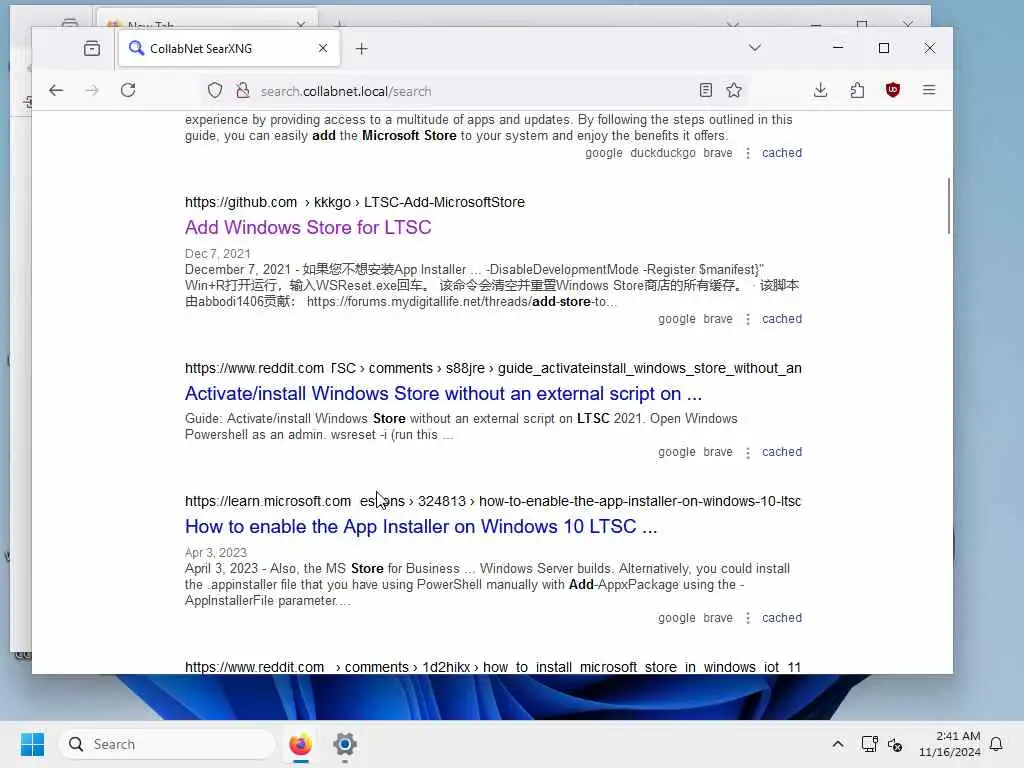This screenshot has width=1024, height=768.
Task: Open the notifications bell icon
Action: pyautogui.click(x=996, y=744)
